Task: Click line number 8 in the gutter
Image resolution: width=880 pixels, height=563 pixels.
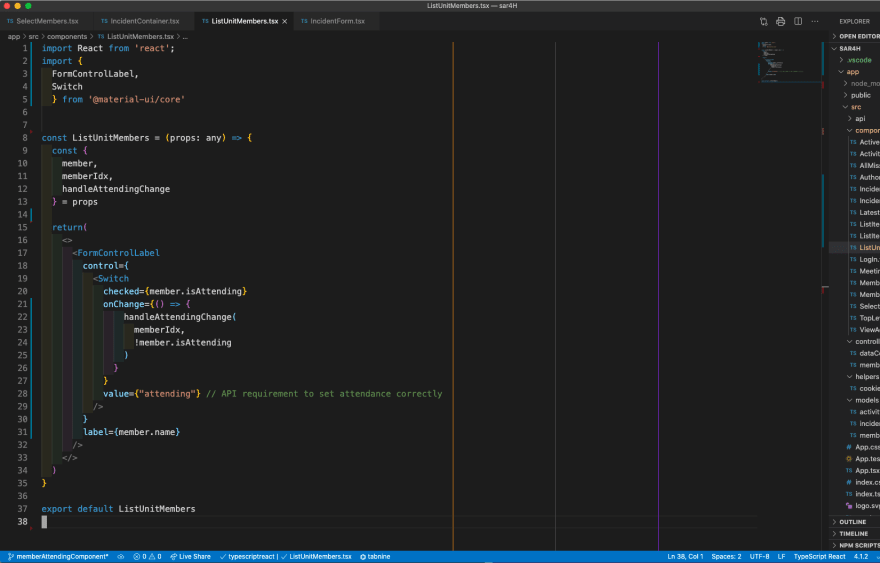Action: pos(25,138)
